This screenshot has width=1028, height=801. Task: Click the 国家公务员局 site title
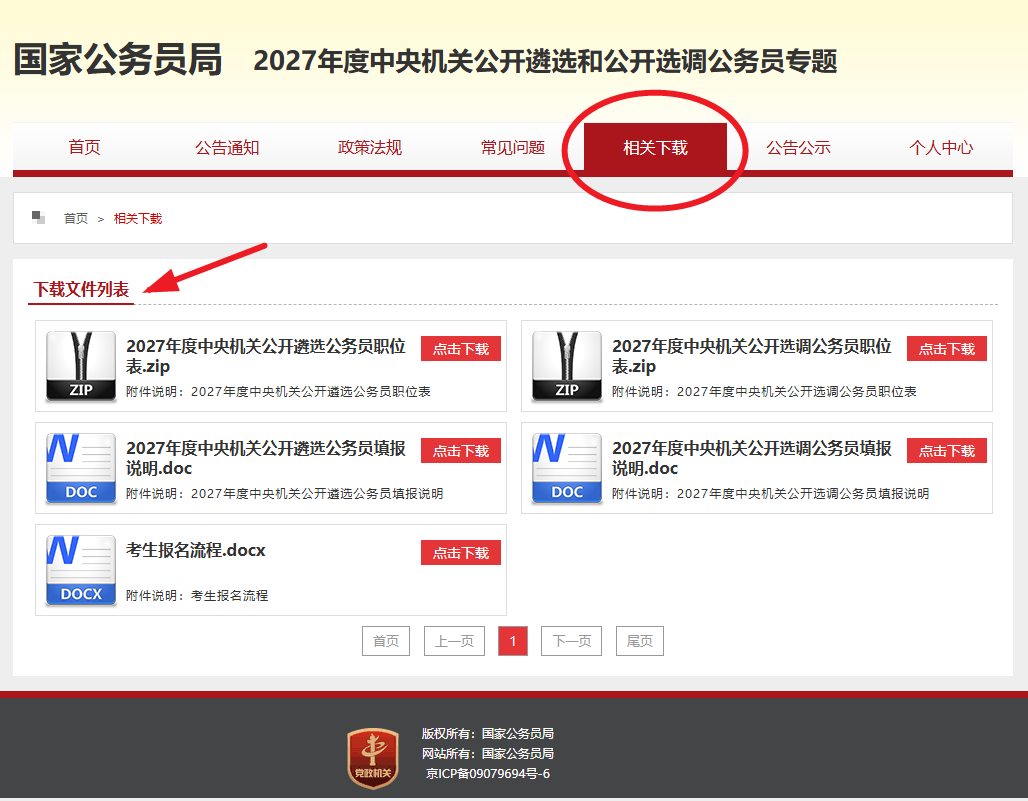tap(118, 60)
